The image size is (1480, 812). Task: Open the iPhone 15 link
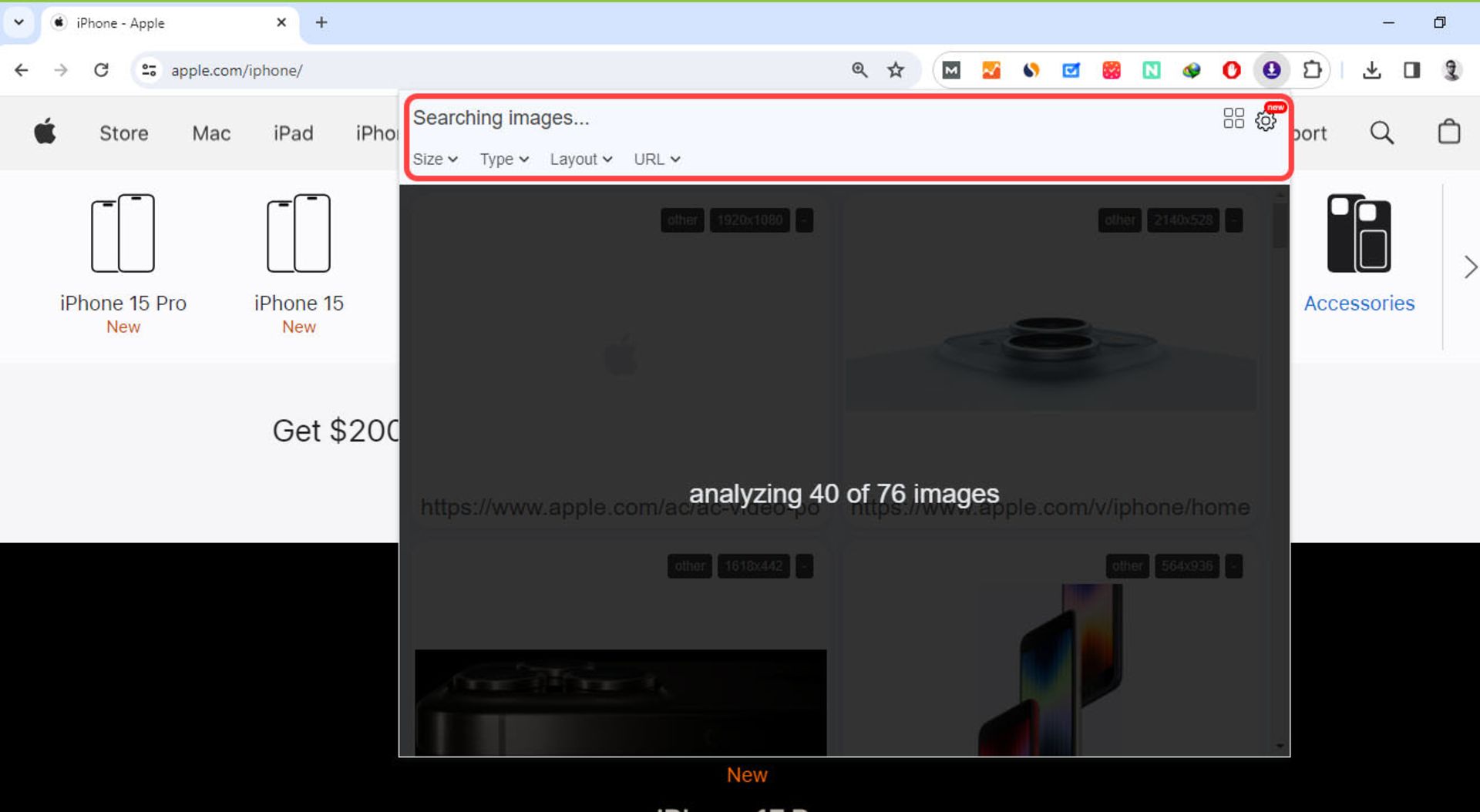coord(299,303)
